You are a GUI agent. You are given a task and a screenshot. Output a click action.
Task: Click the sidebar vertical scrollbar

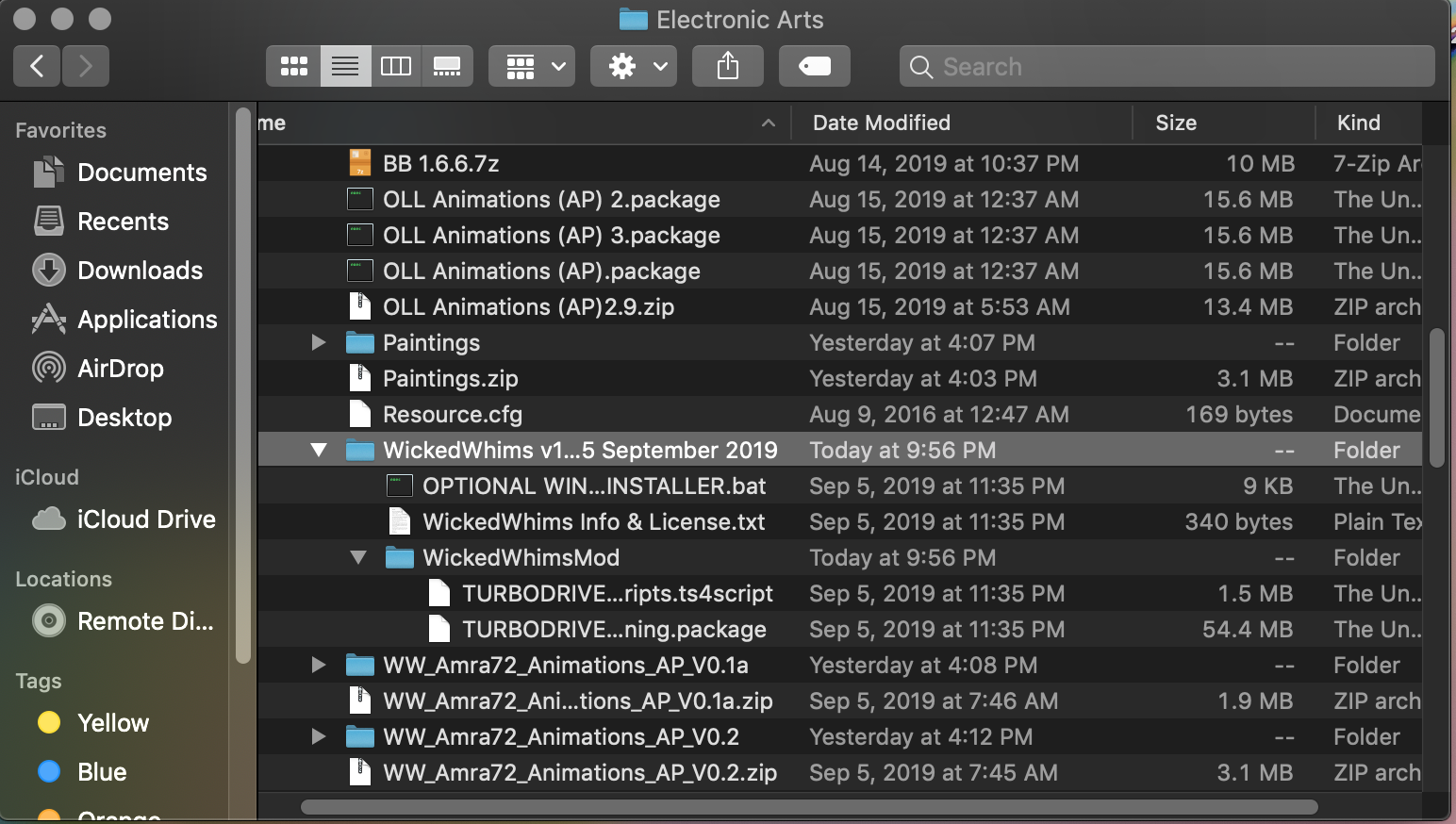(243, 387)
